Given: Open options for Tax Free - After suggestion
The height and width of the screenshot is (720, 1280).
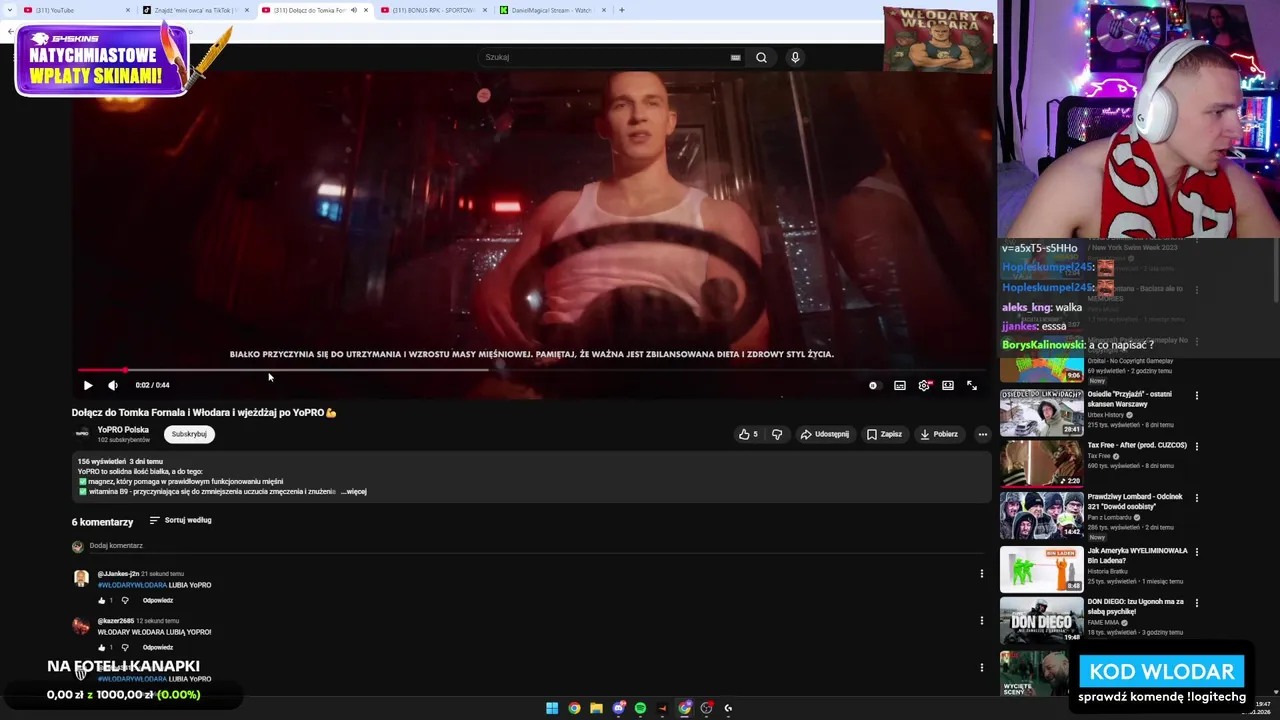Looking at the screenshot, I should (x=1196, y=446).
